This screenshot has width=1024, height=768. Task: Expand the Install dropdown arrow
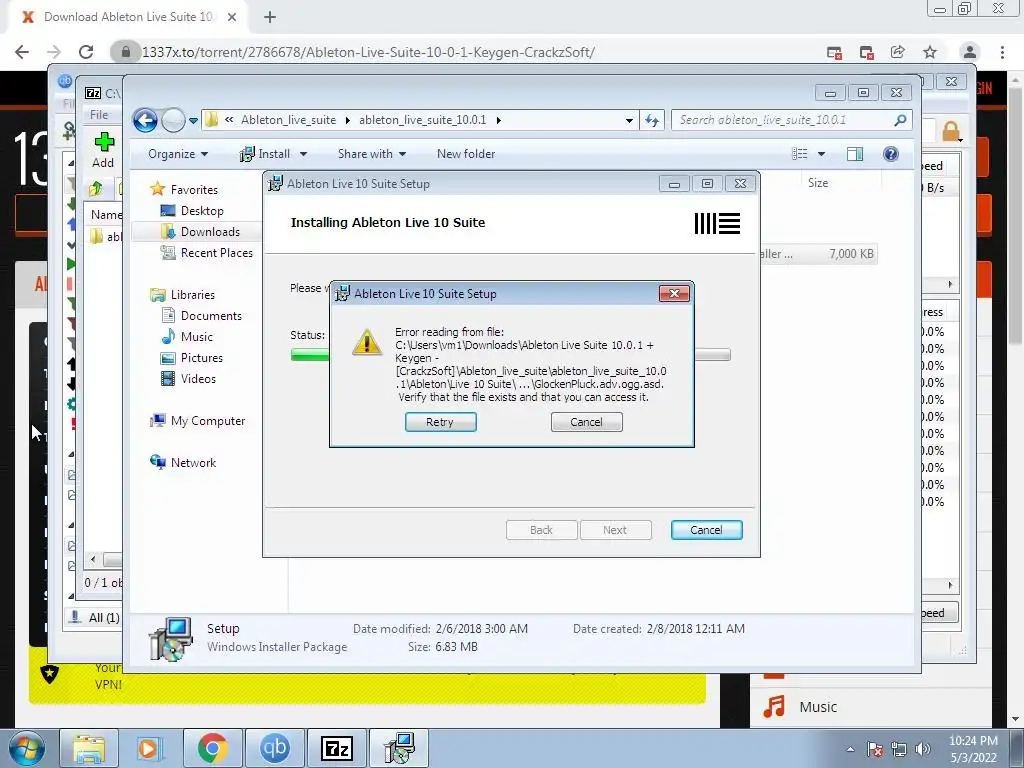pos(303,154)
